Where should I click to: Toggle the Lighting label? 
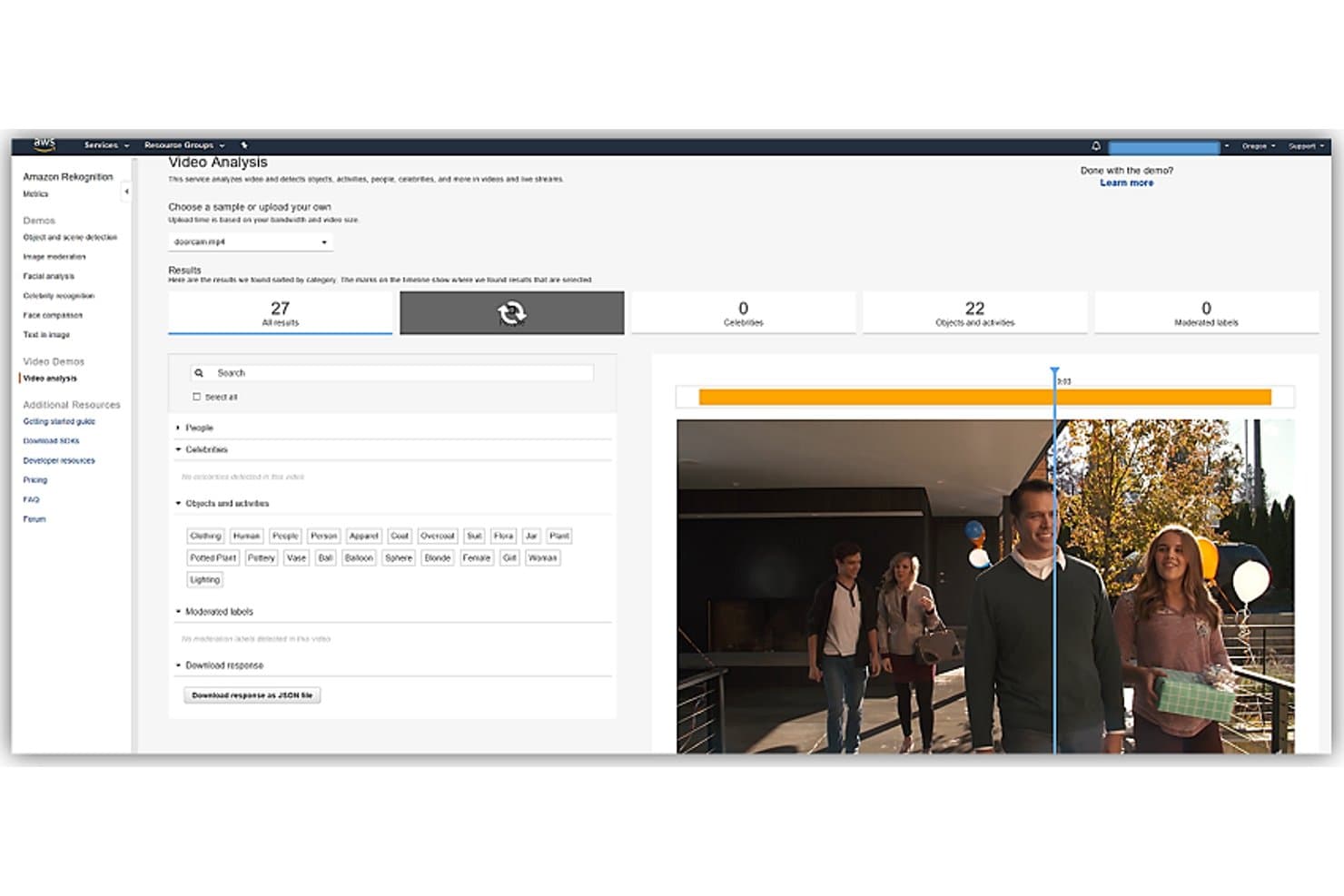pos(204,580)
